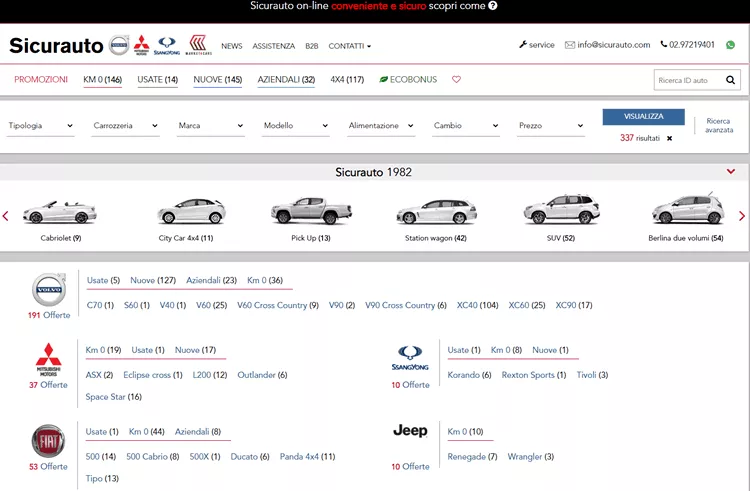The height and width of the screenshot is (491, 750).
Task: Click the WhatsApp icon in header
Action: point(730,45)
